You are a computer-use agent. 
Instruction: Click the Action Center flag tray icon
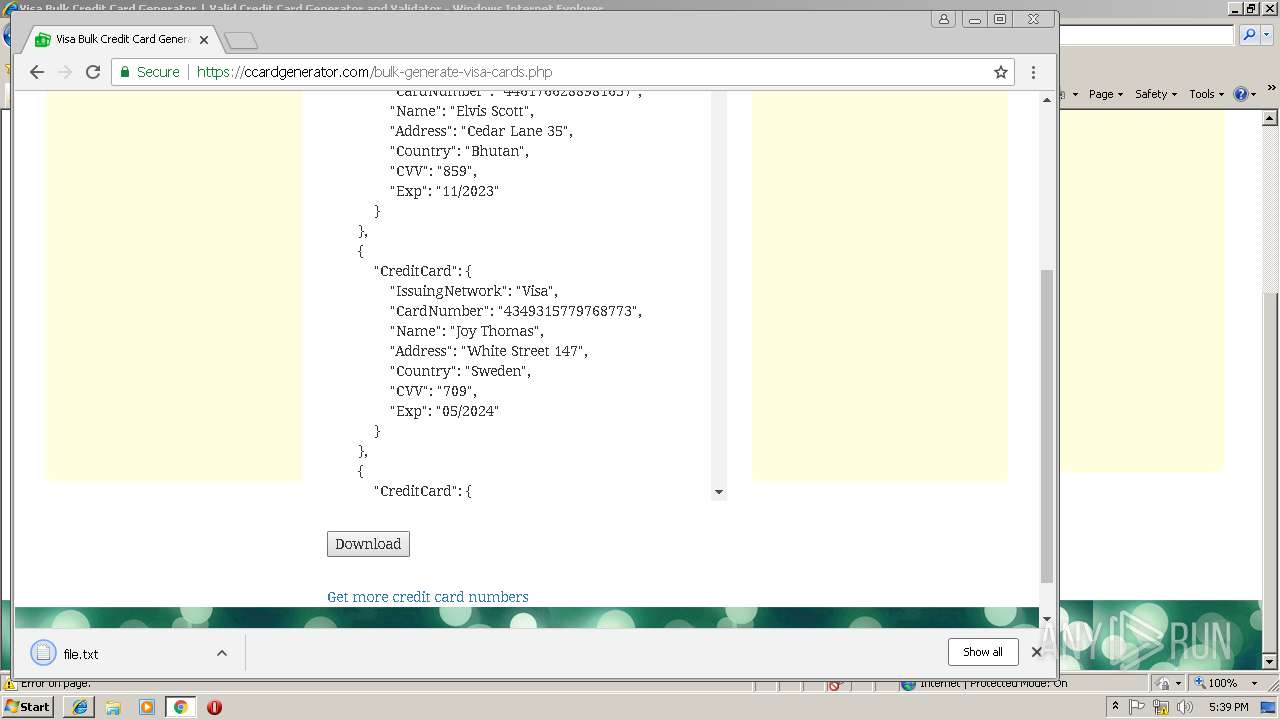[1137, 707]
